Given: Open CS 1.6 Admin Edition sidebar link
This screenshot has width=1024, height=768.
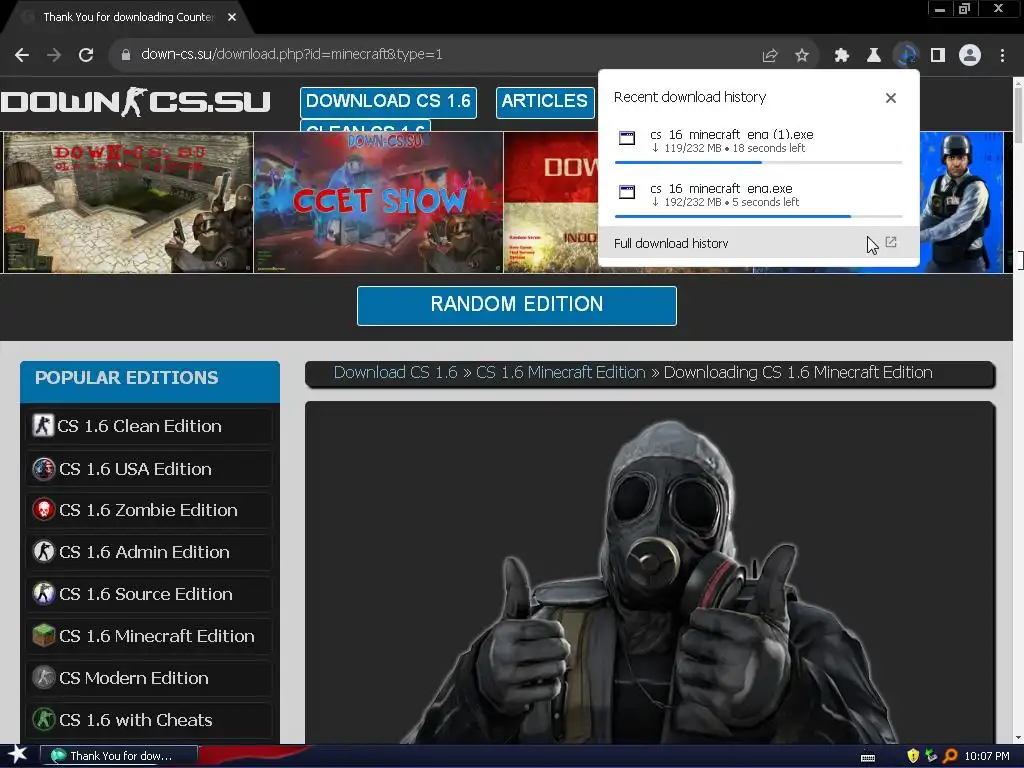Looking at the screenshot, I should tap(149, 552).
